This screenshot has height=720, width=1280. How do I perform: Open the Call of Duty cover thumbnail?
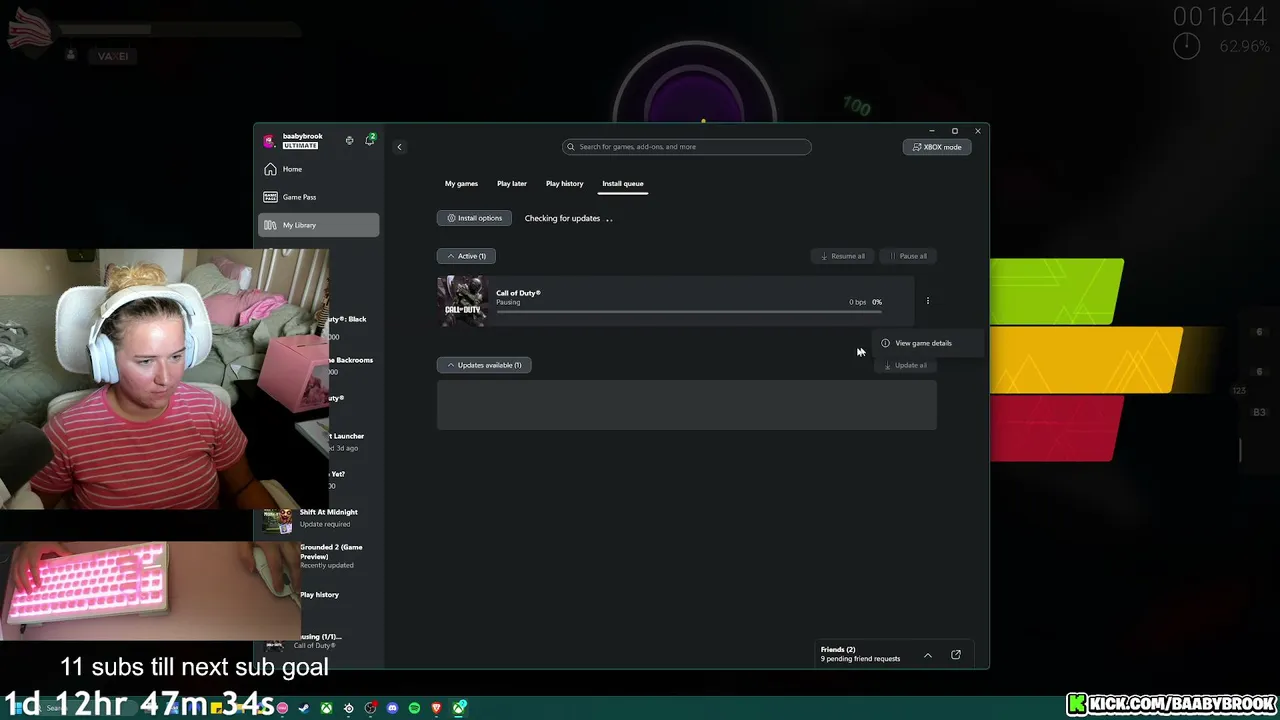[x=461, y=301]
